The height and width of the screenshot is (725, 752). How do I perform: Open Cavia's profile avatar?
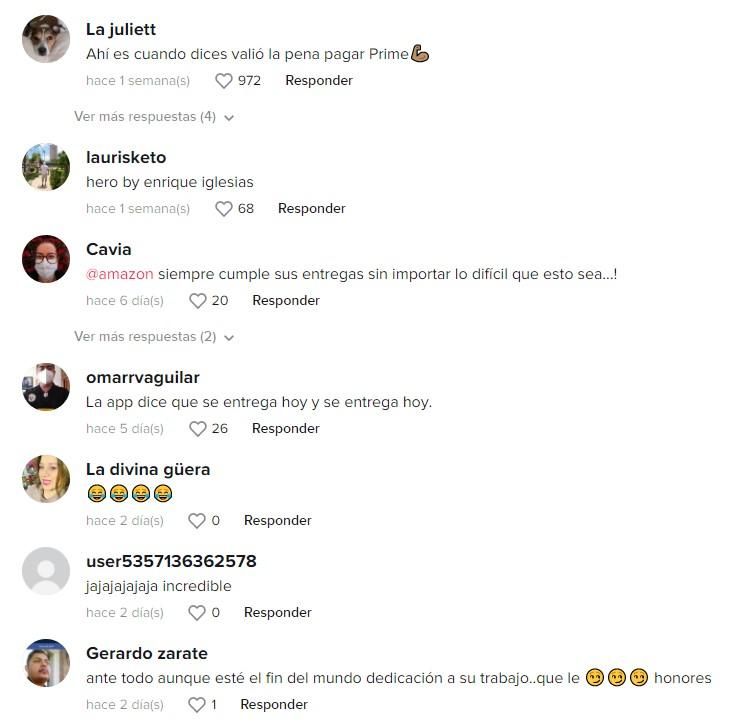click(x=46, y=259)
